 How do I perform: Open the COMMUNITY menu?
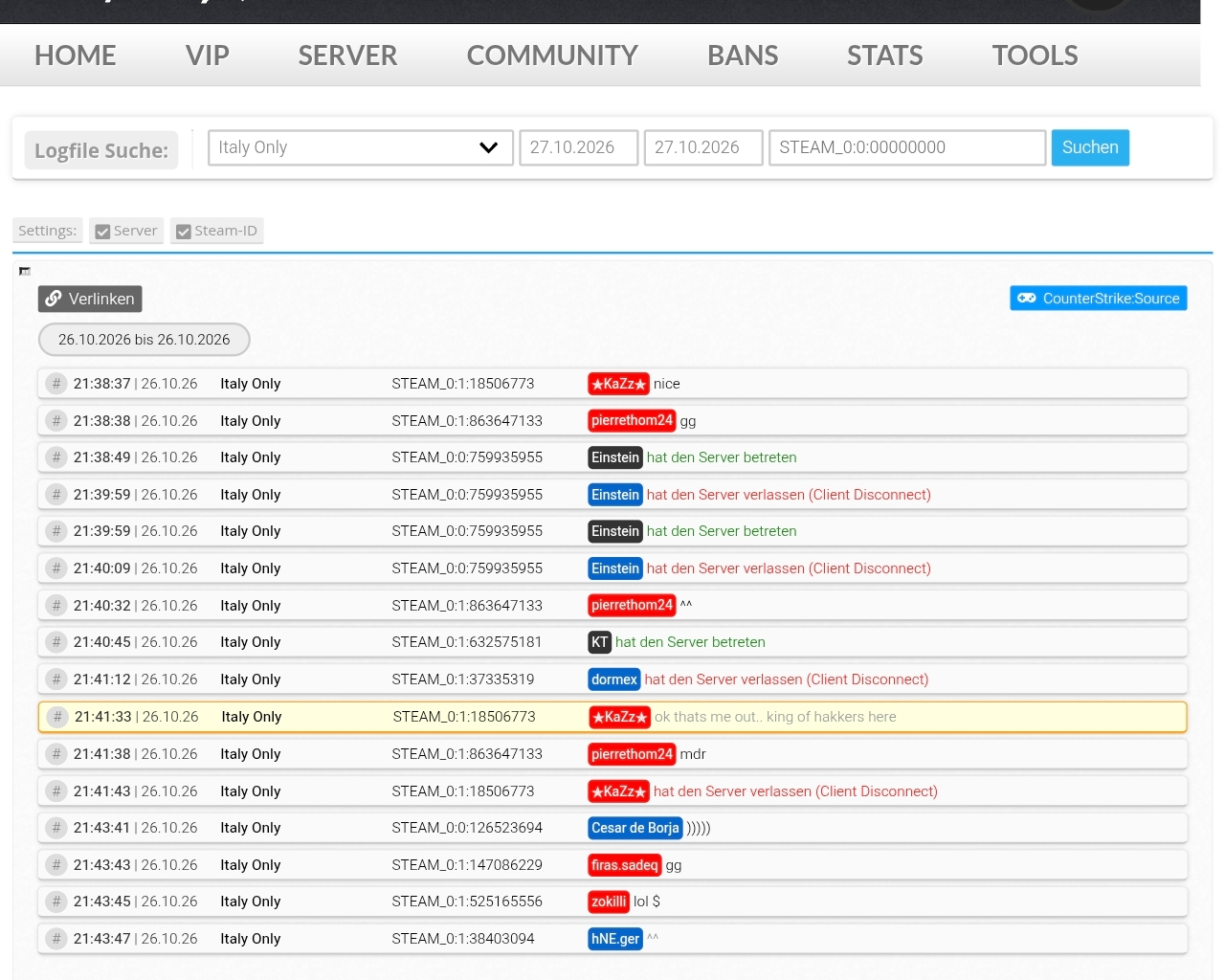pos(552,56)
